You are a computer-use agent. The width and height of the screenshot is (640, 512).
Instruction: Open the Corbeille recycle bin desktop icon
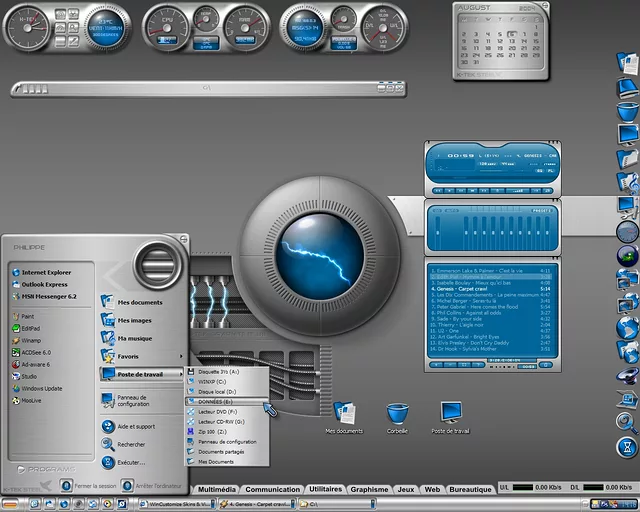tap(397, 414)
